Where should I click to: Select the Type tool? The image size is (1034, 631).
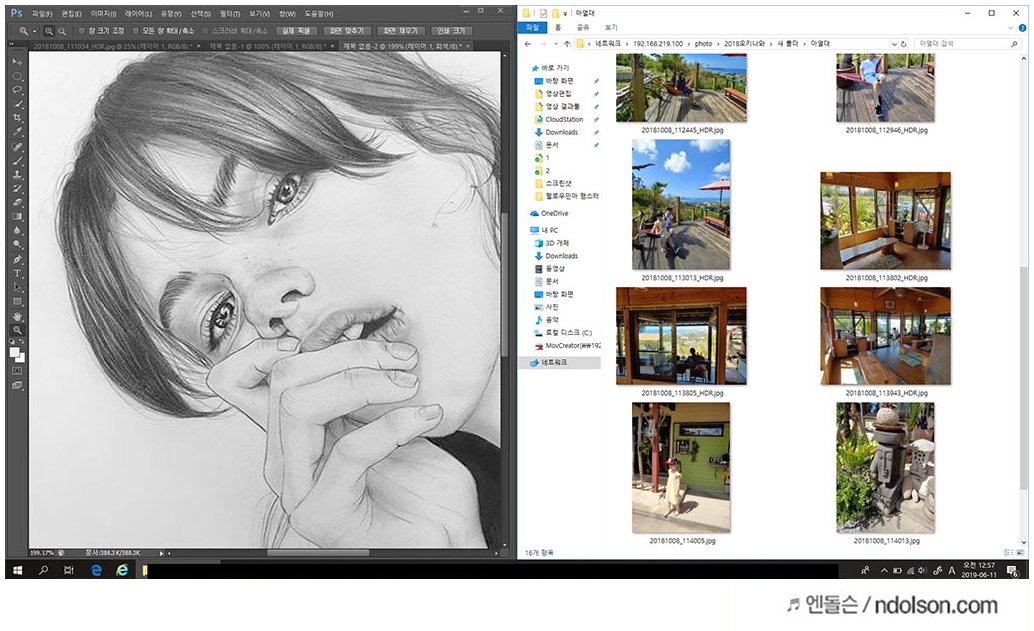(17, 272)
